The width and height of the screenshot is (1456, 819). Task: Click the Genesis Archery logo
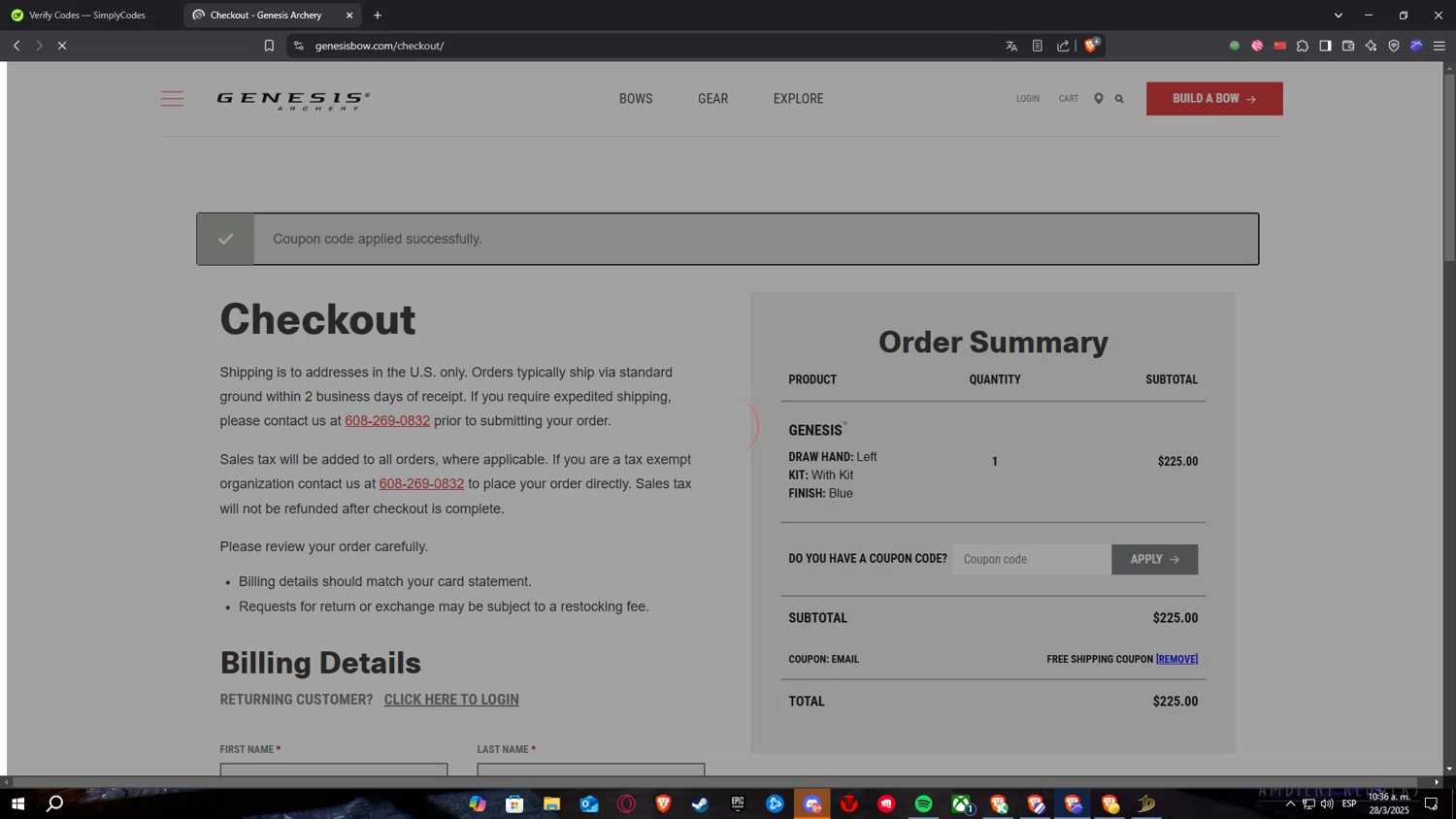click(293, 100)
